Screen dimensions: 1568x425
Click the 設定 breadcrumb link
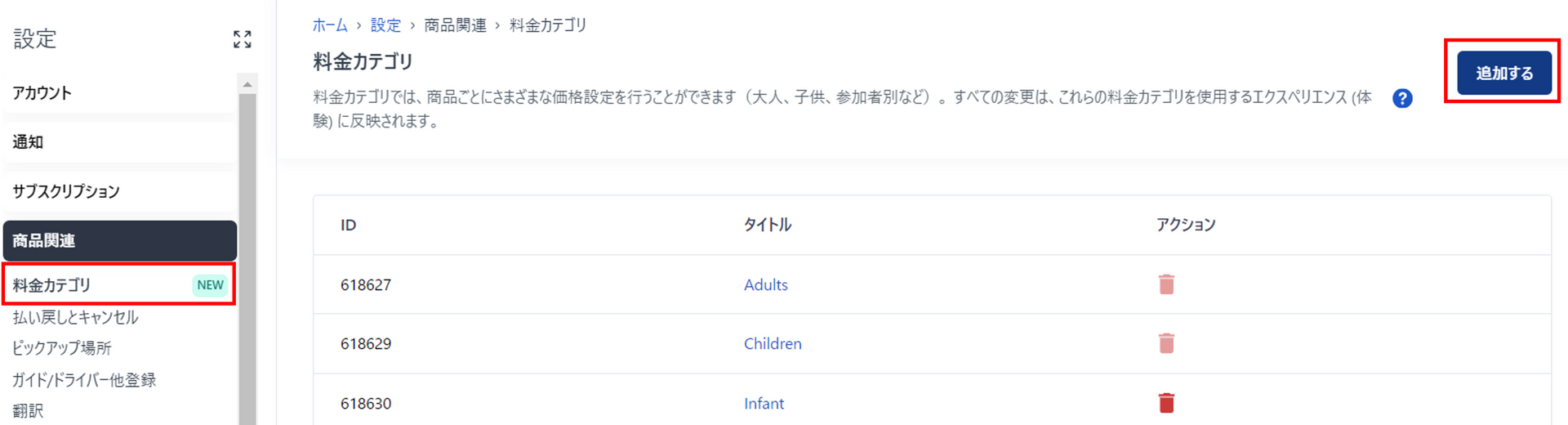(x=385, y=25)
